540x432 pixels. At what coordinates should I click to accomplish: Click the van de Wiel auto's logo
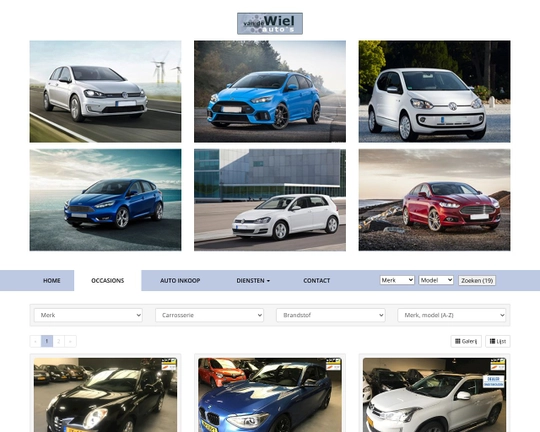pos(270,23)
